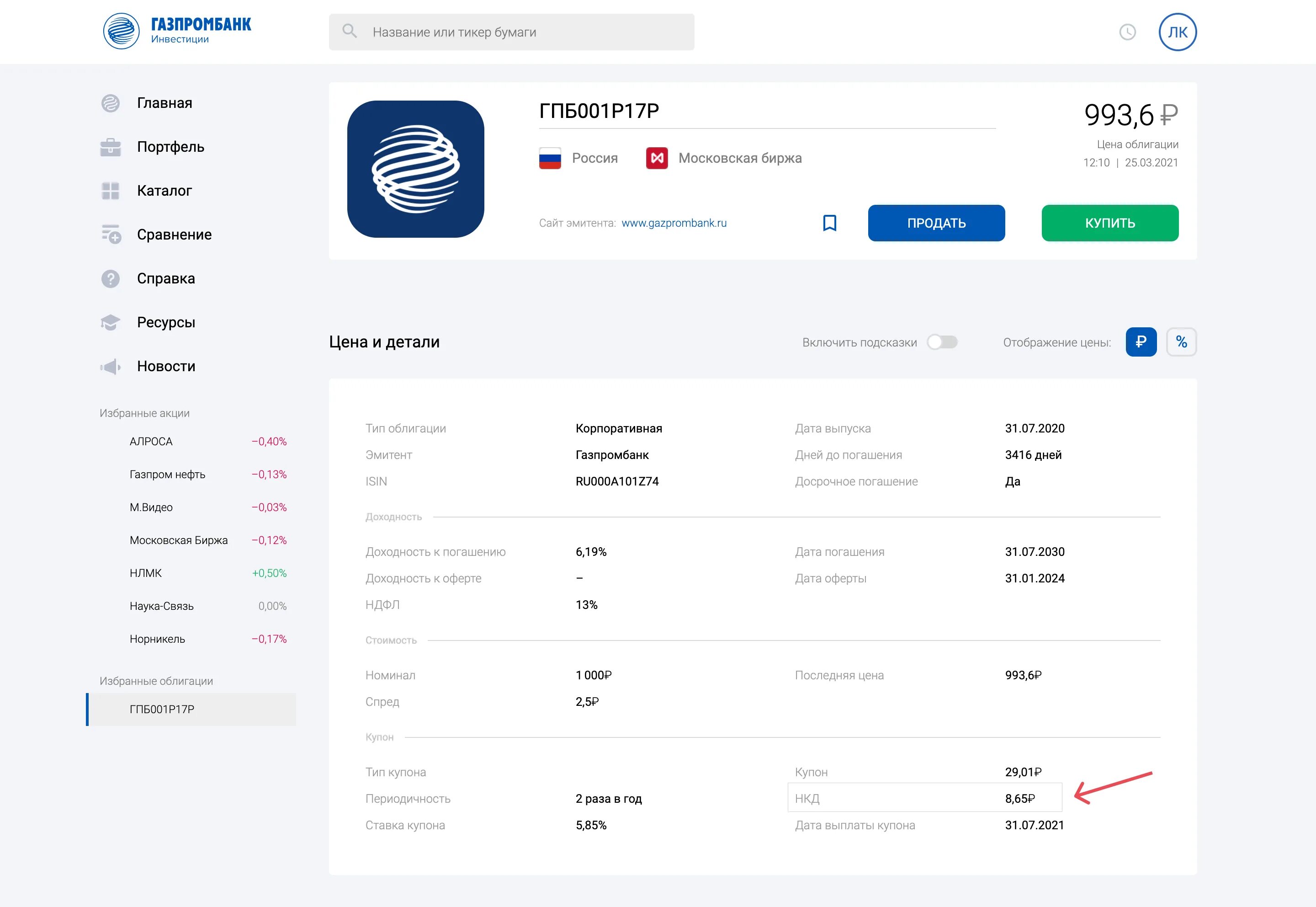The height and width of the screenshot is (907, 1316).
Task: Click the Ставка купона value 5,85%
Action: [591, 825]
